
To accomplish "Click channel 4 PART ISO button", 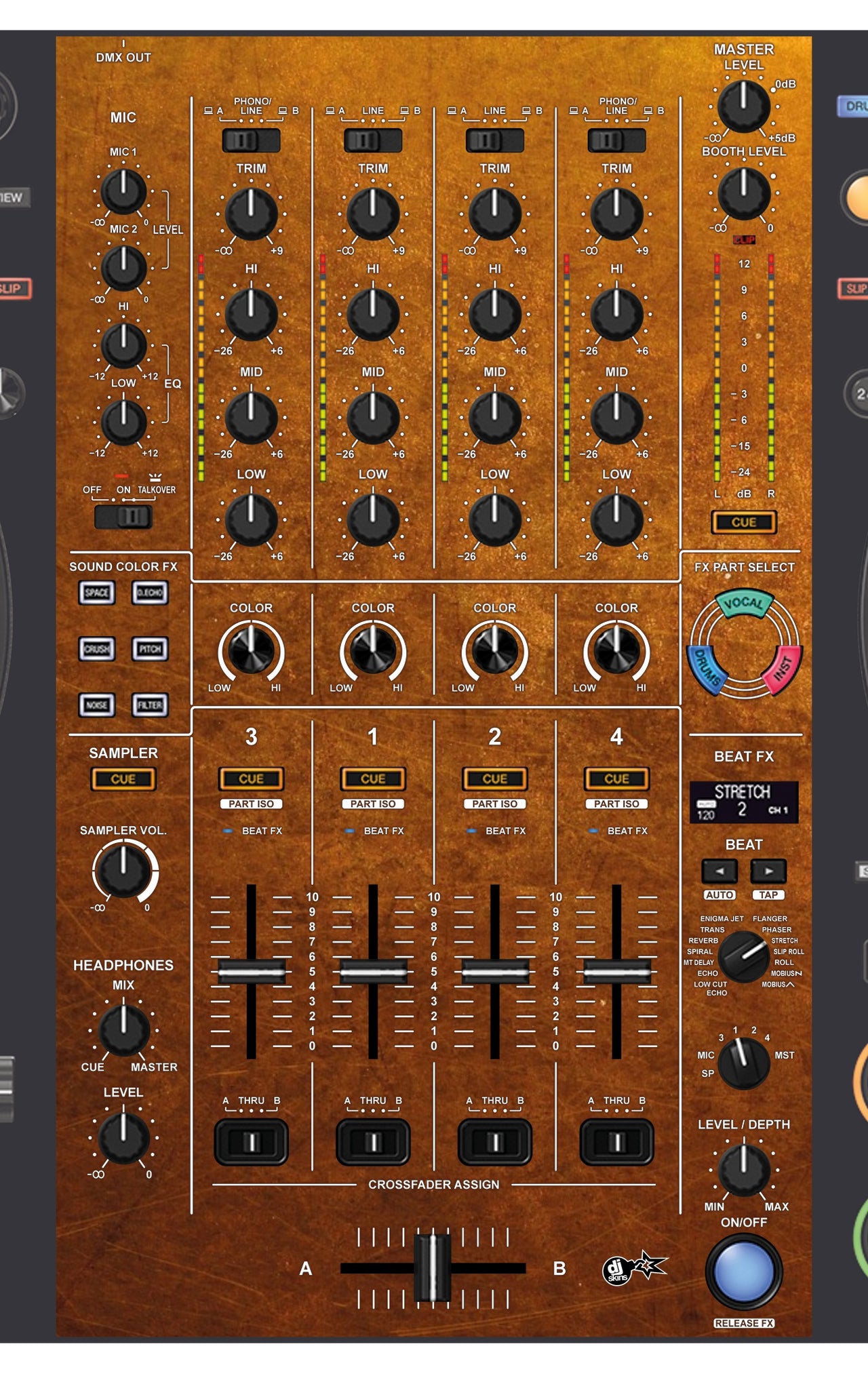I will [x=616, y=804].
